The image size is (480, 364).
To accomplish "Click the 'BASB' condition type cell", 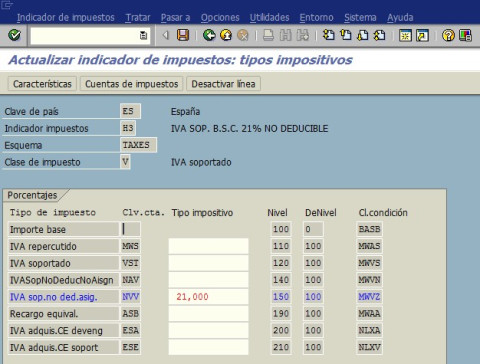I will (x=369, y=229).
